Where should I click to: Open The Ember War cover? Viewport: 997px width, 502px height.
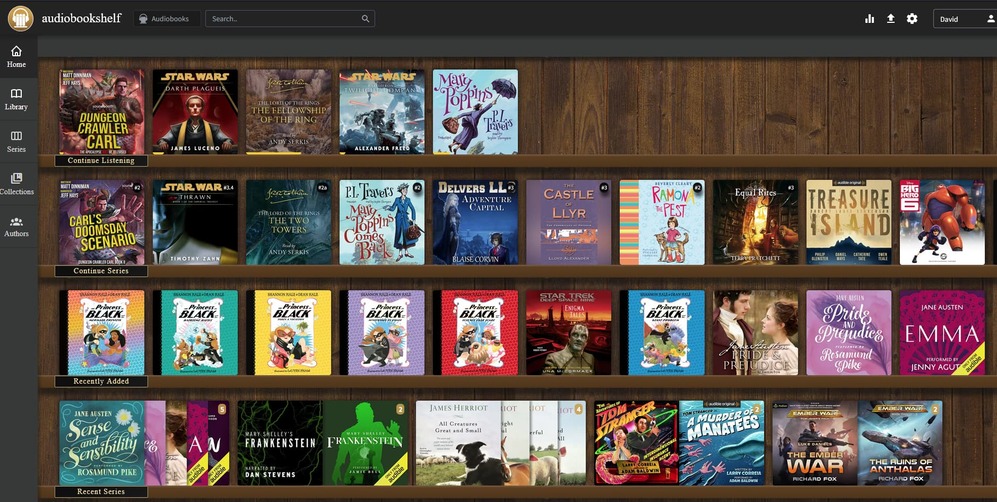click(x=815, y=443)
